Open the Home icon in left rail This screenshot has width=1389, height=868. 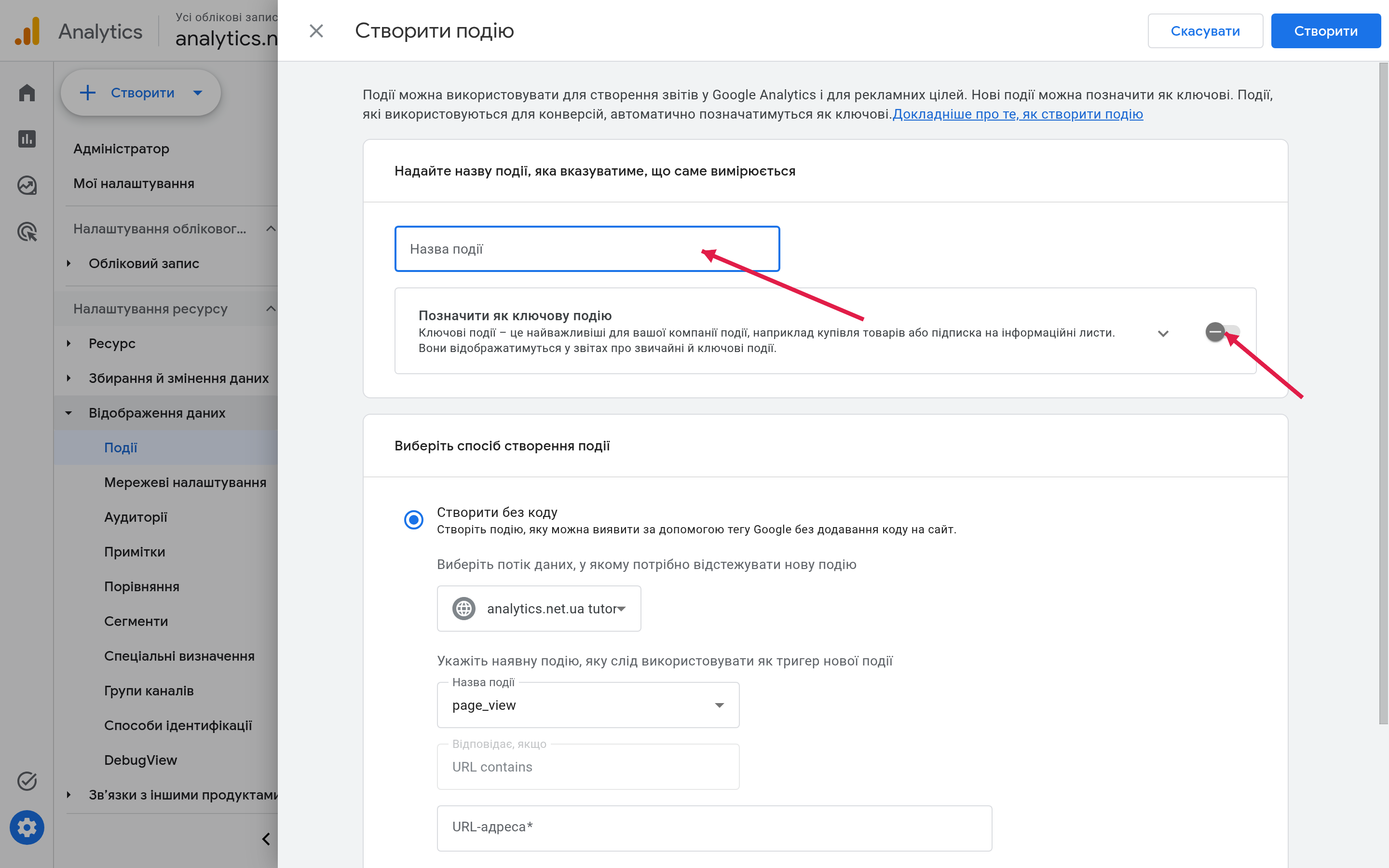click(27, 93)
